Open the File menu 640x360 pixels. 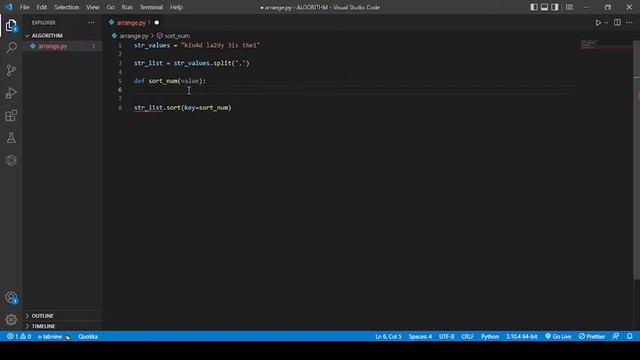pyautogui.click(x=24, y=7)
